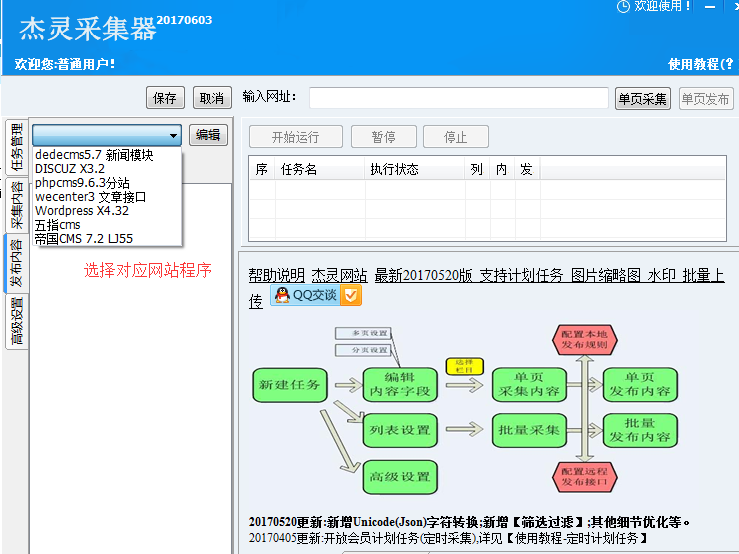
Task: Click the 保存 button
Action: (165, 98)
